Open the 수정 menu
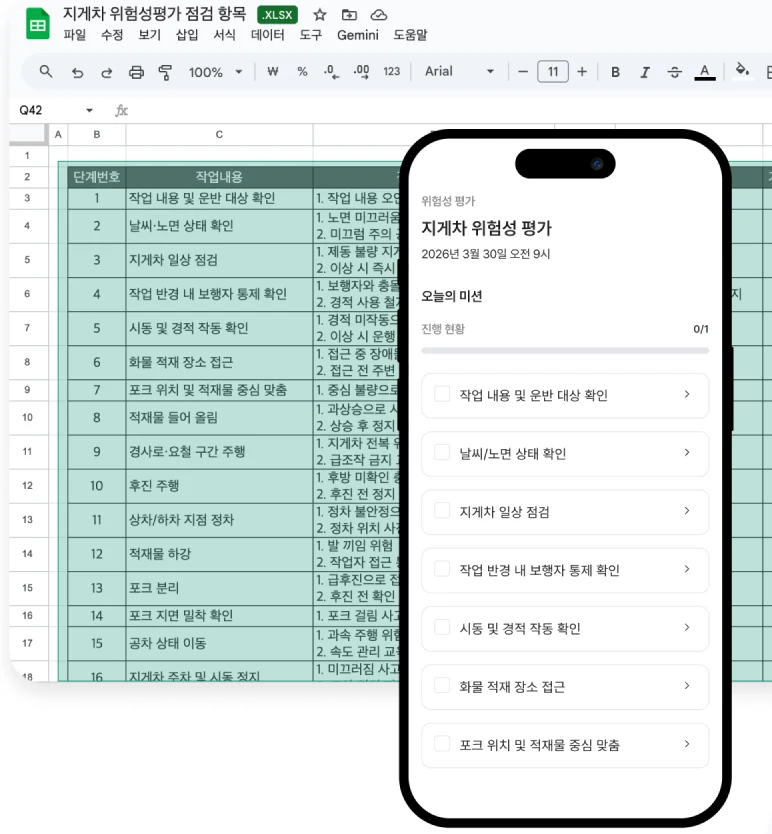Viewport: 772px width, 834px height. [x=112, y=35]
